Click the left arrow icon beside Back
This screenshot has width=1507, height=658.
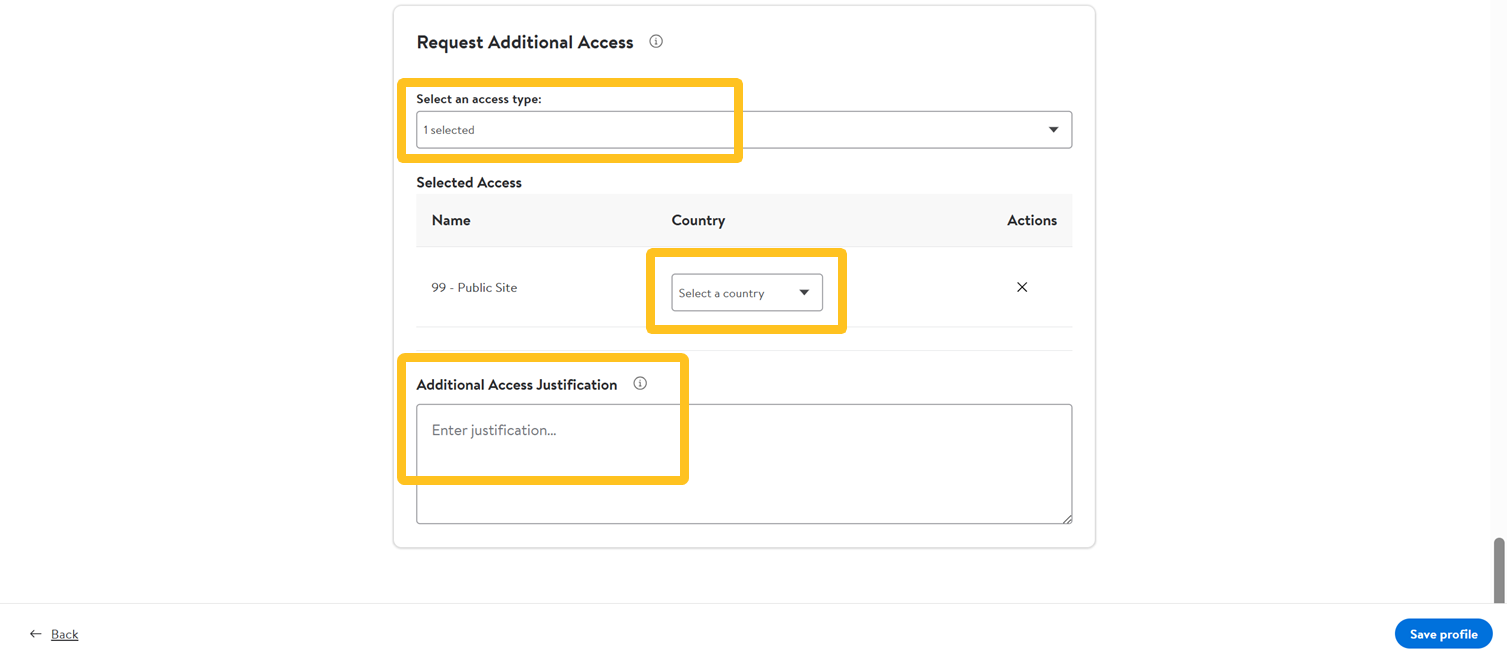tap(36, 634)
